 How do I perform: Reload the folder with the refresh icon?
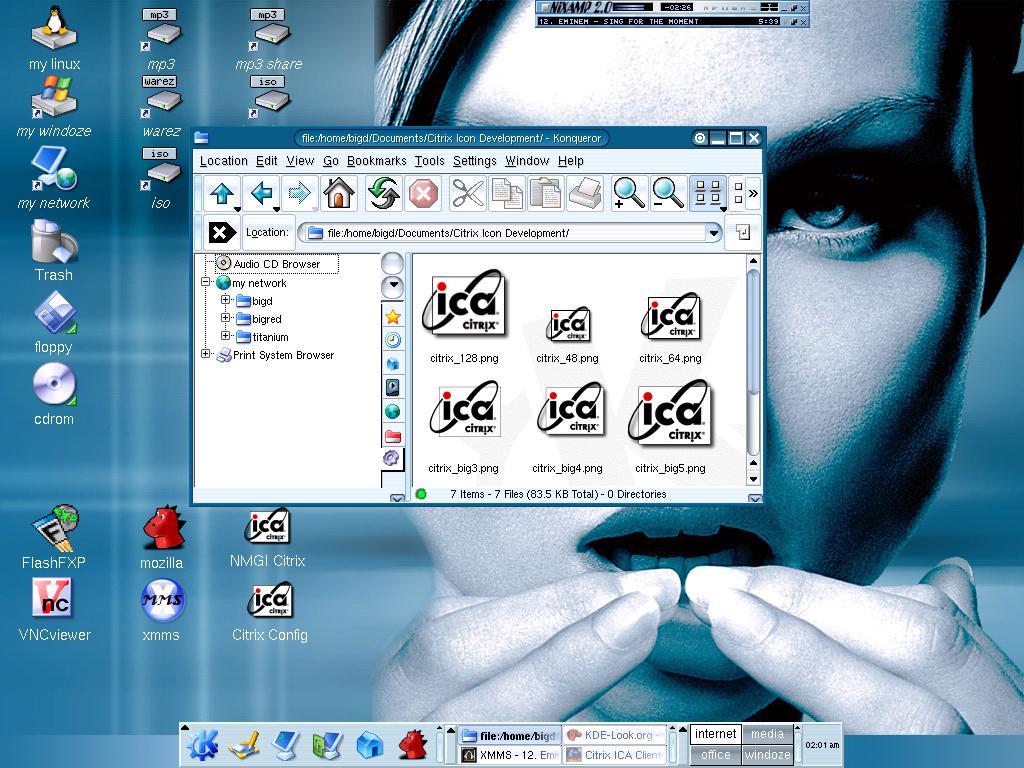(x=383, y=193)
